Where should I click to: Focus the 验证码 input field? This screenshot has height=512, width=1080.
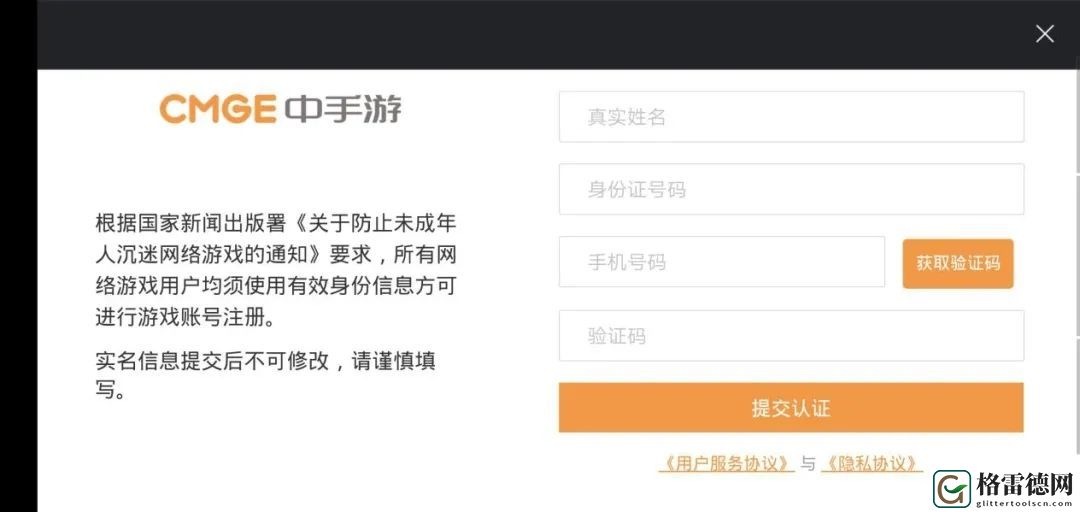[x=791, y=336]
